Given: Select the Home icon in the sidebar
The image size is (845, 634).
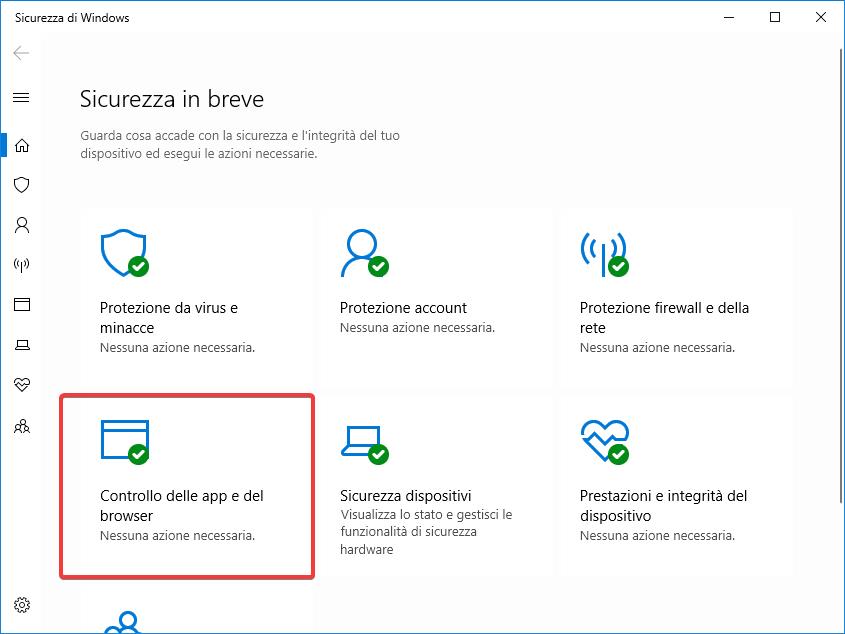Looking at the screenshot, I should pos(22,145).
